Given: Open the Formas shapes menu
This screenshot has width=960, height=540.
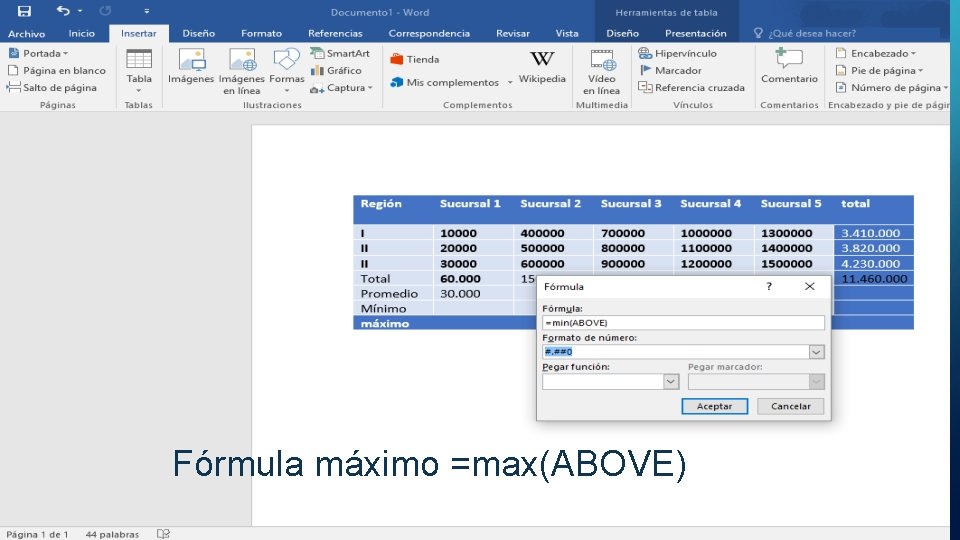Looking at the screenshot, I should point(287,70).
